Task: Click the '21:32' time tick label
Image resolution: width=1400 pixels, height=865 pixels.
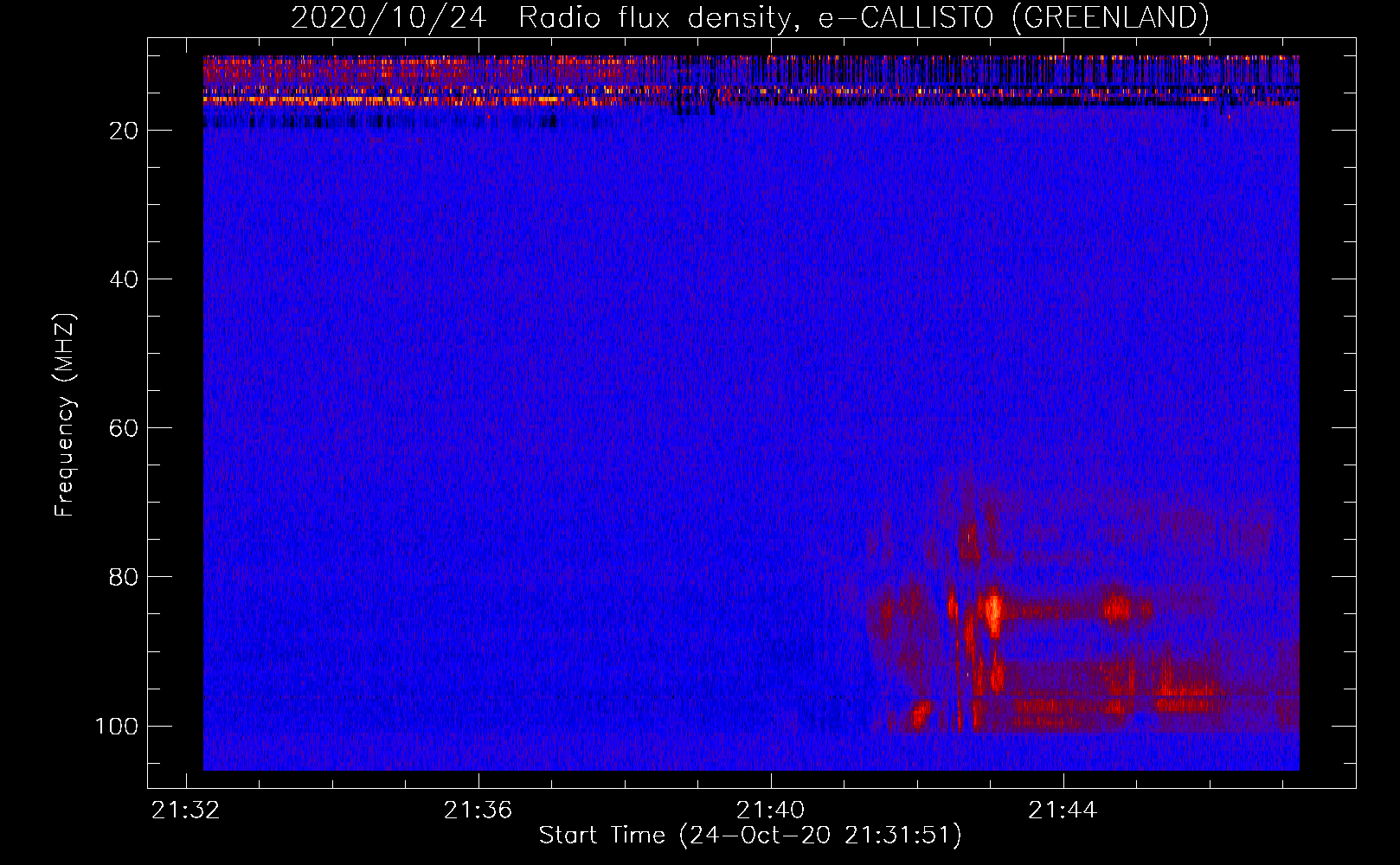Action: 185,811
